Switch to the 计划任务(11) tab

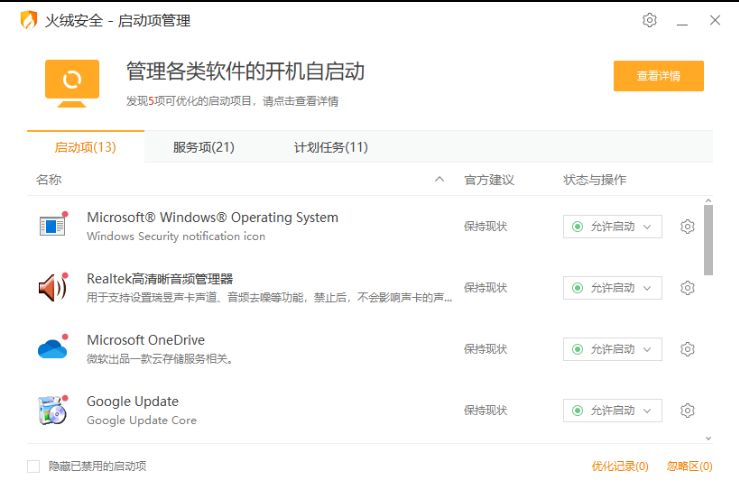coord(331,147)
